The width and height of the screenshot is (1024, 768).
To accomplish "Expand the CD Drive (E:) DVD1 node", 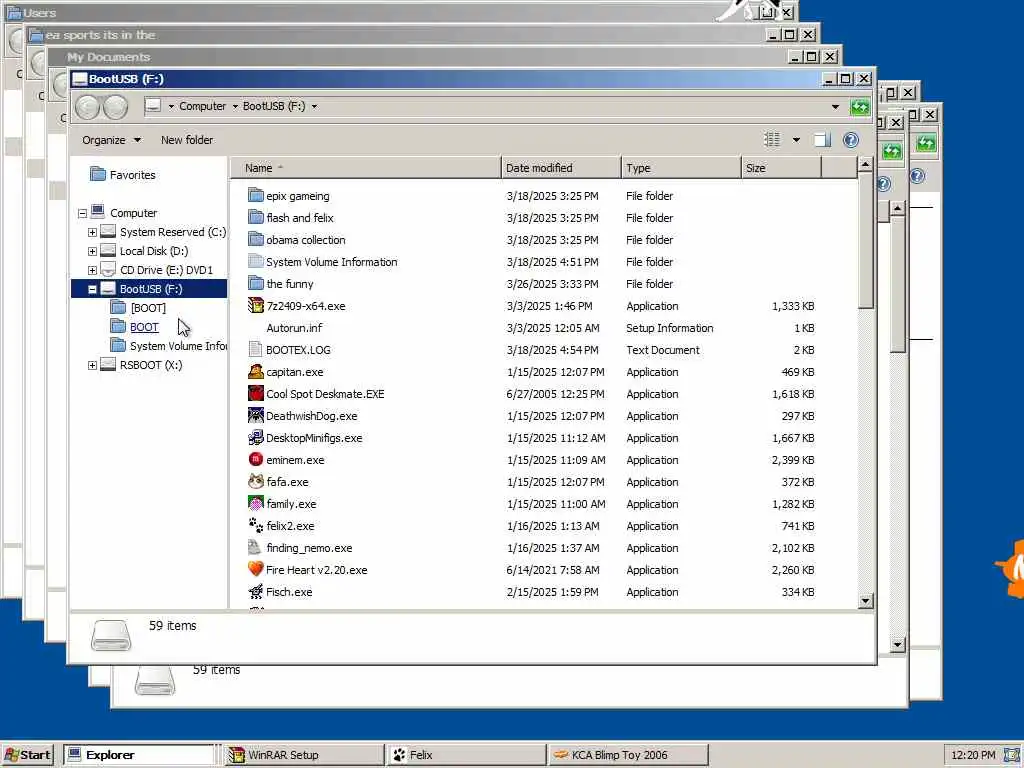I will pyautogui.click(x=92, y=270).
